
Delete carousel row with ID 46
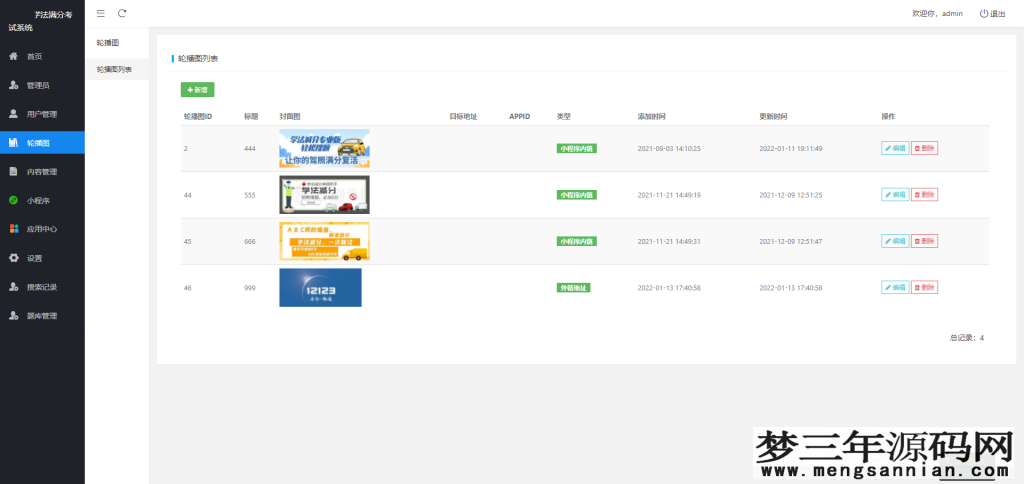[924, 287]
